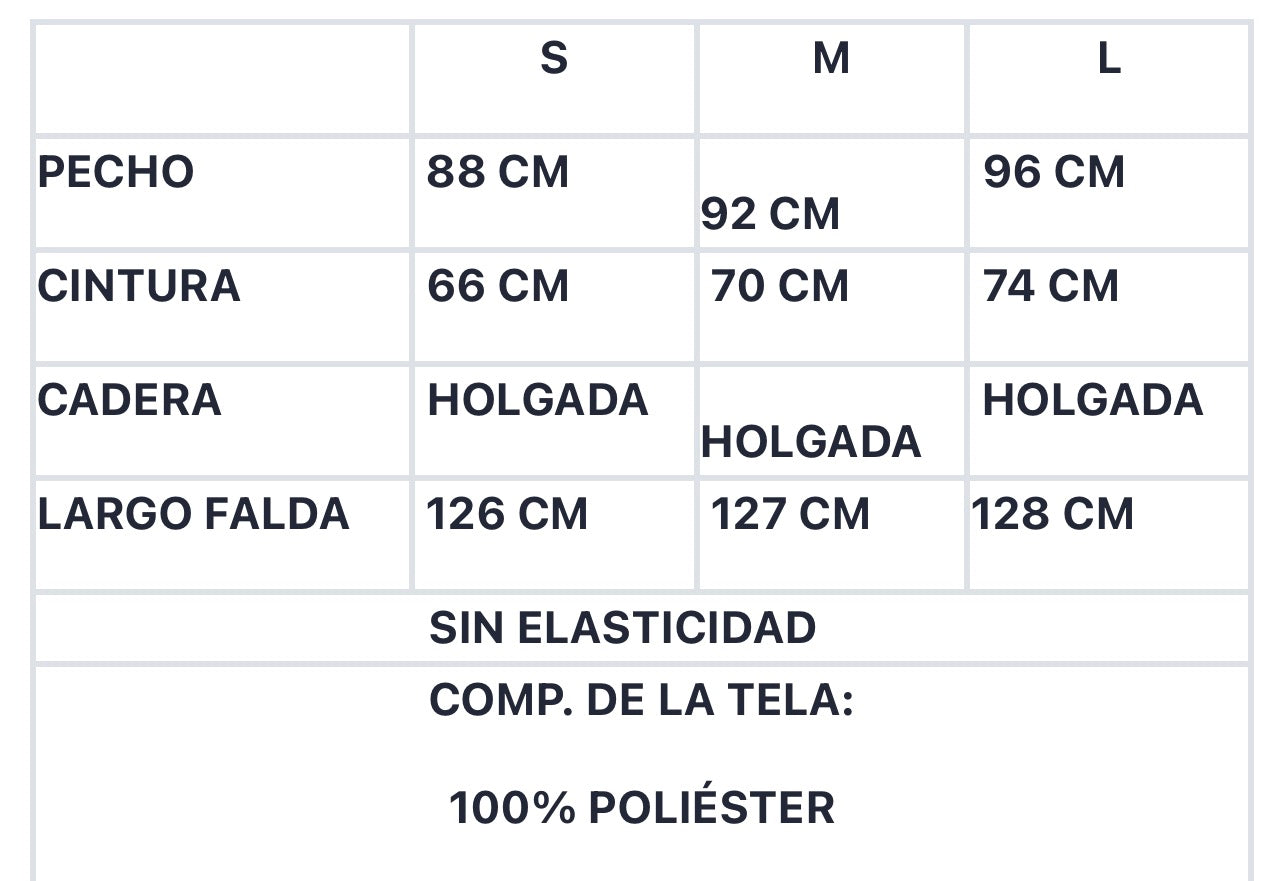This screenshot has width=1284, height=881.
Task: Click the 70 CM waist value
Action: click(780, 286)
